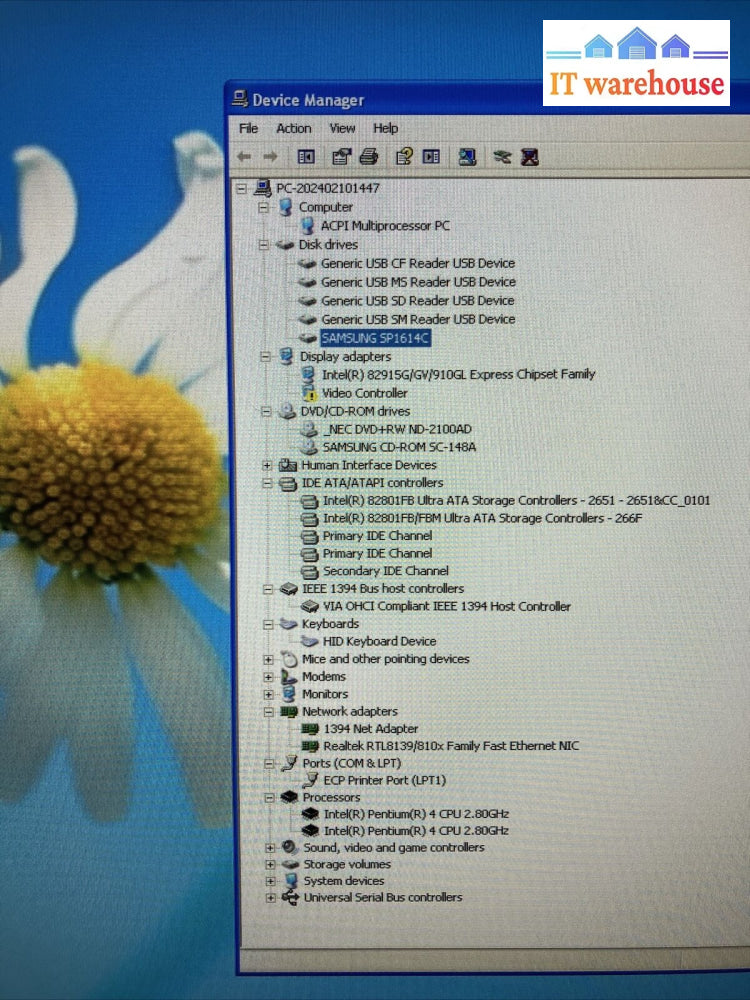Click the Disable device toolbar icon
750x1000 pixels.
(502, 157)
